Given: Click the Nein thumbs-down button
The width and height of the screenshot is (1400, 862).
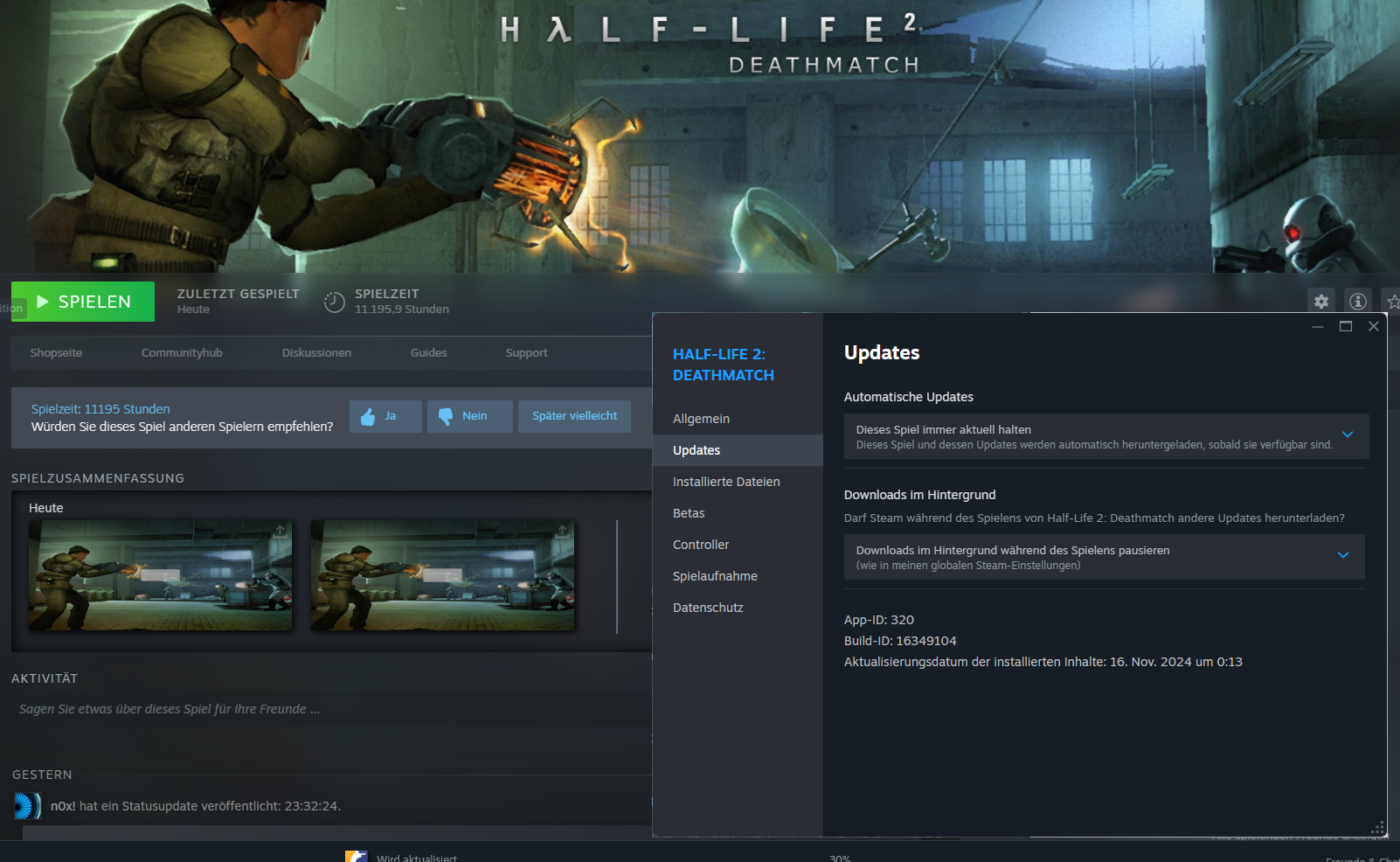Looking at the screenshot, I should (470, 416).
